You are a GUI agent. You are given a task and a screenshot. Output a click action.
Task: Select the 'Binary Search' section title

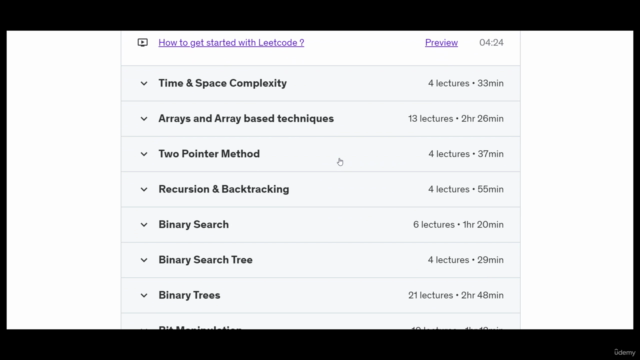[x=193, y=224]
